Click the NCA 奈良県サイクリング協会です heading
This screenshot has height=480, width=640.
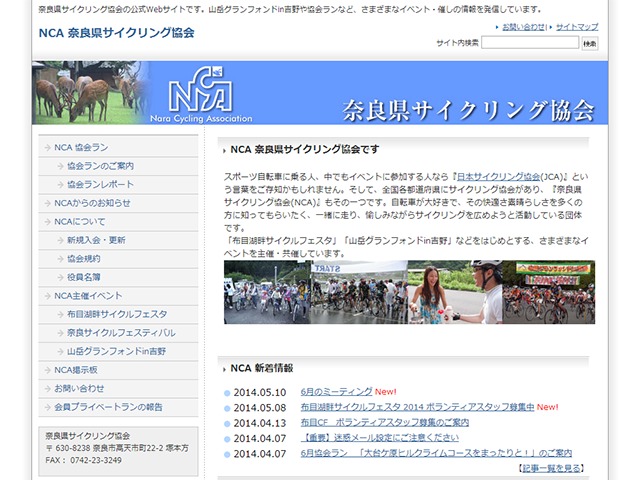pyautogui.click(x=304, y=149)
